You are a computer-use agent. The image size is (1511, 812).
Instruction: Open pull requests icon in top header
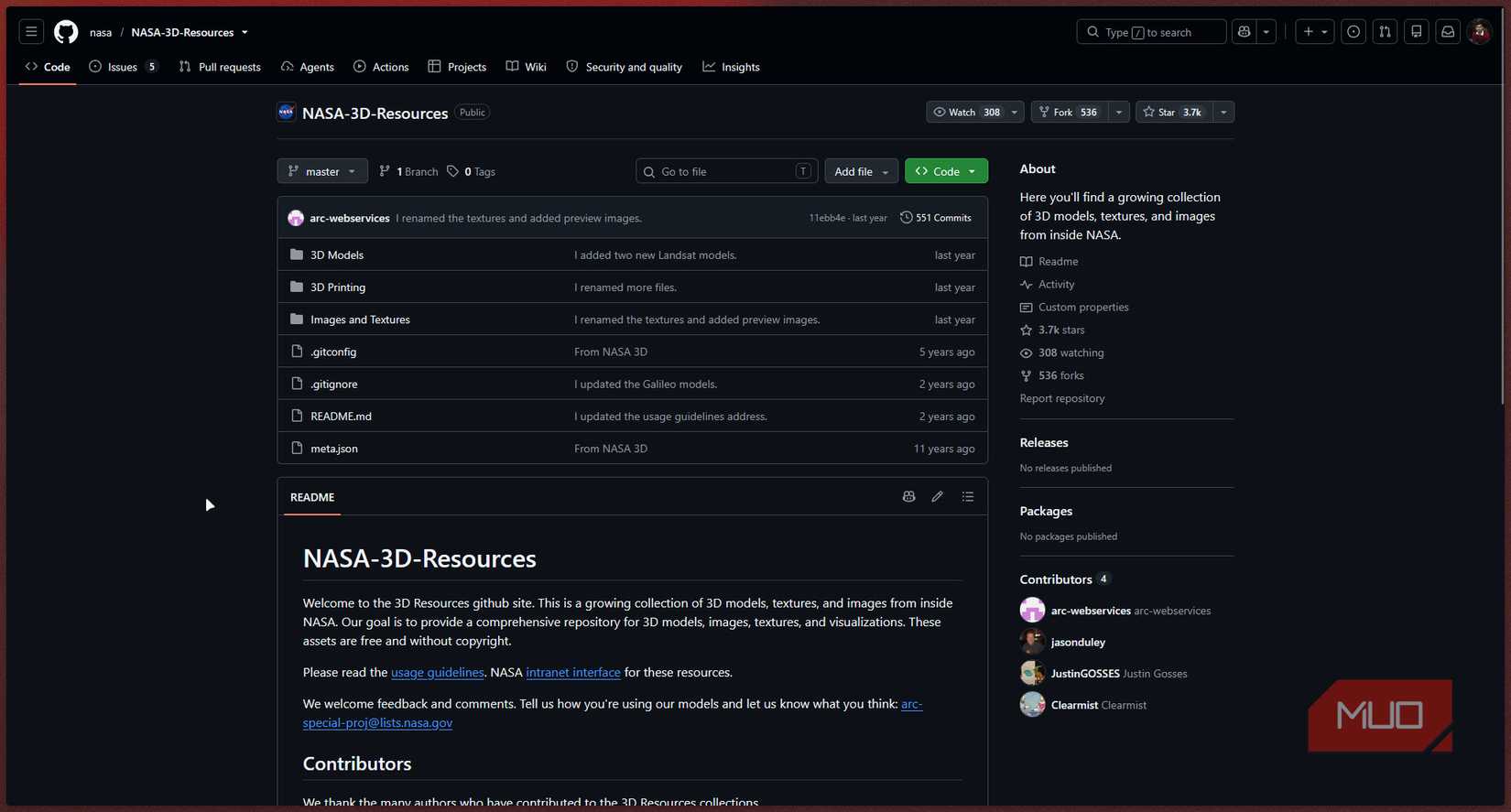coord(1385,32)
